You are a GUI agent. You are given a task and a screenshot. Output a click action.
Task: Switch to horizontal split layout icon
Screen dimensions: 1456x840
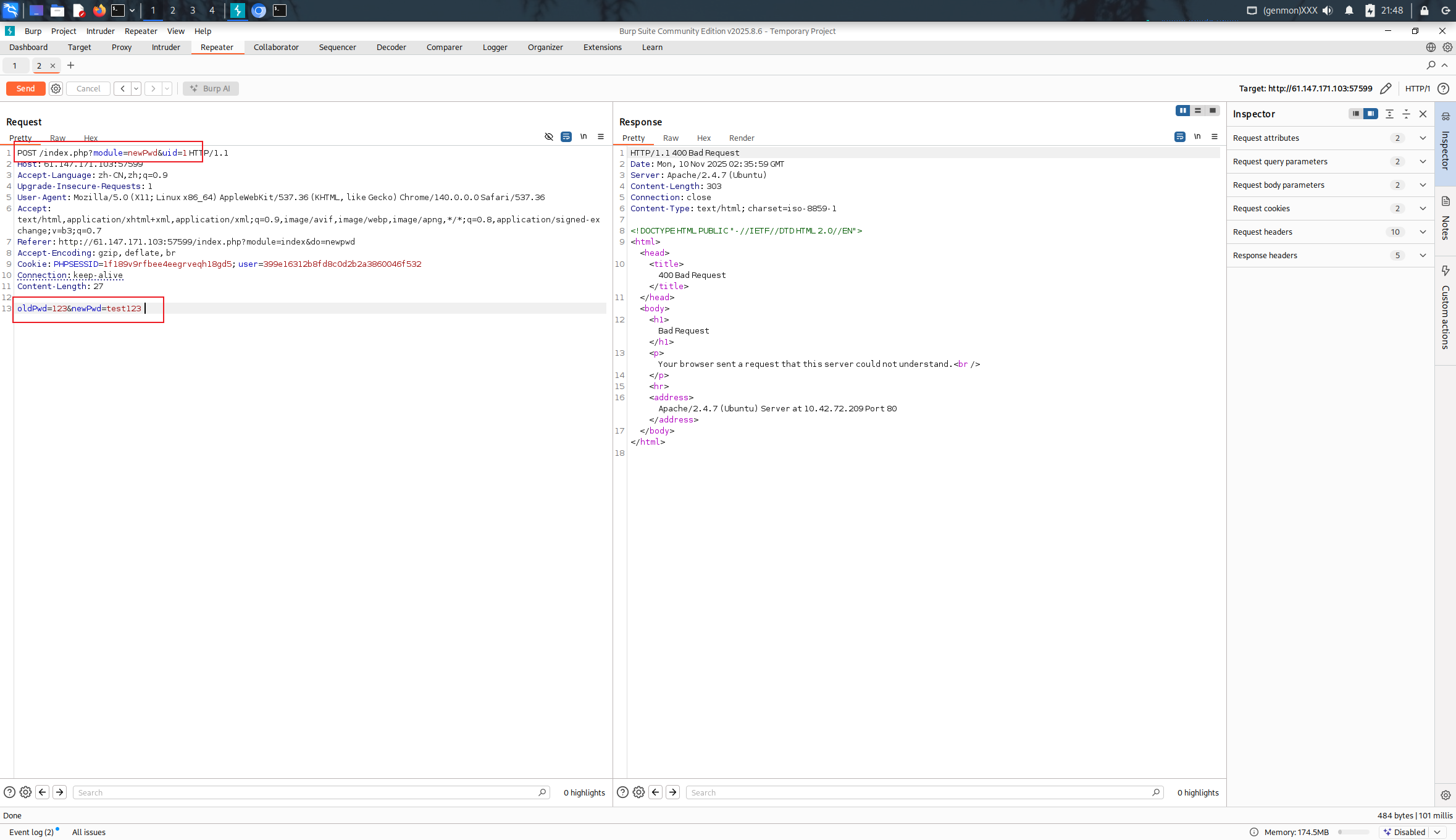(x=1197, y=111)
